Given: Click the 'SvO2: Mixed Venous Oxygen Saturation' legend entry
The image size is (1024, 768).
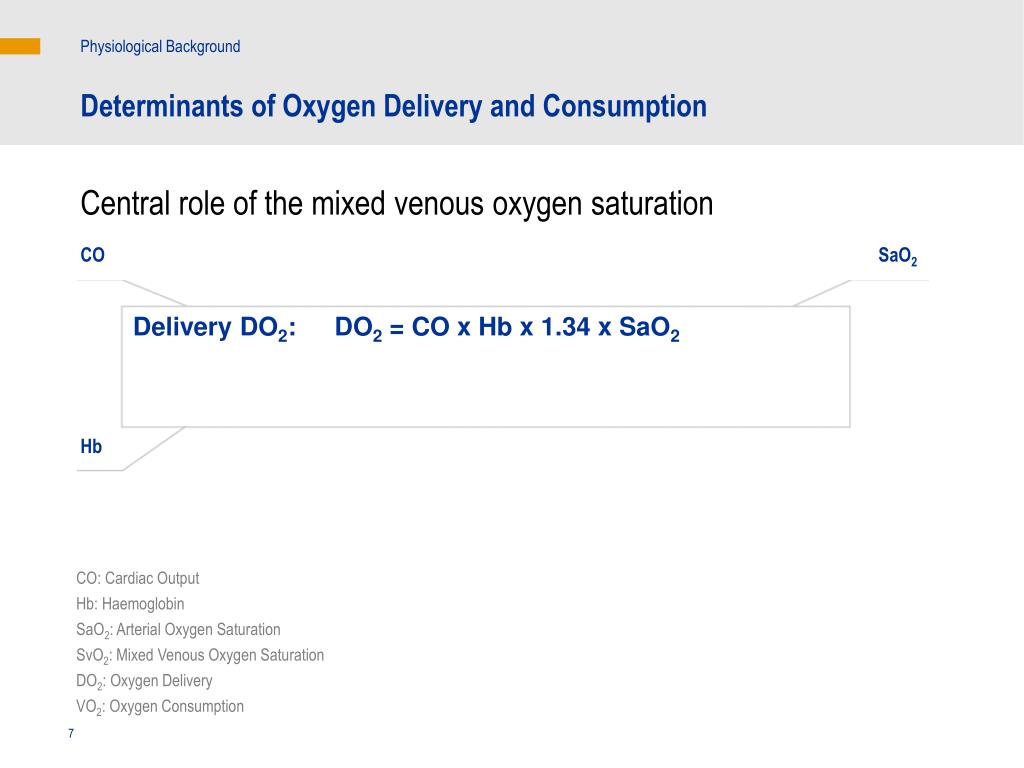Looking at the screenshot, I should (200, 656).
